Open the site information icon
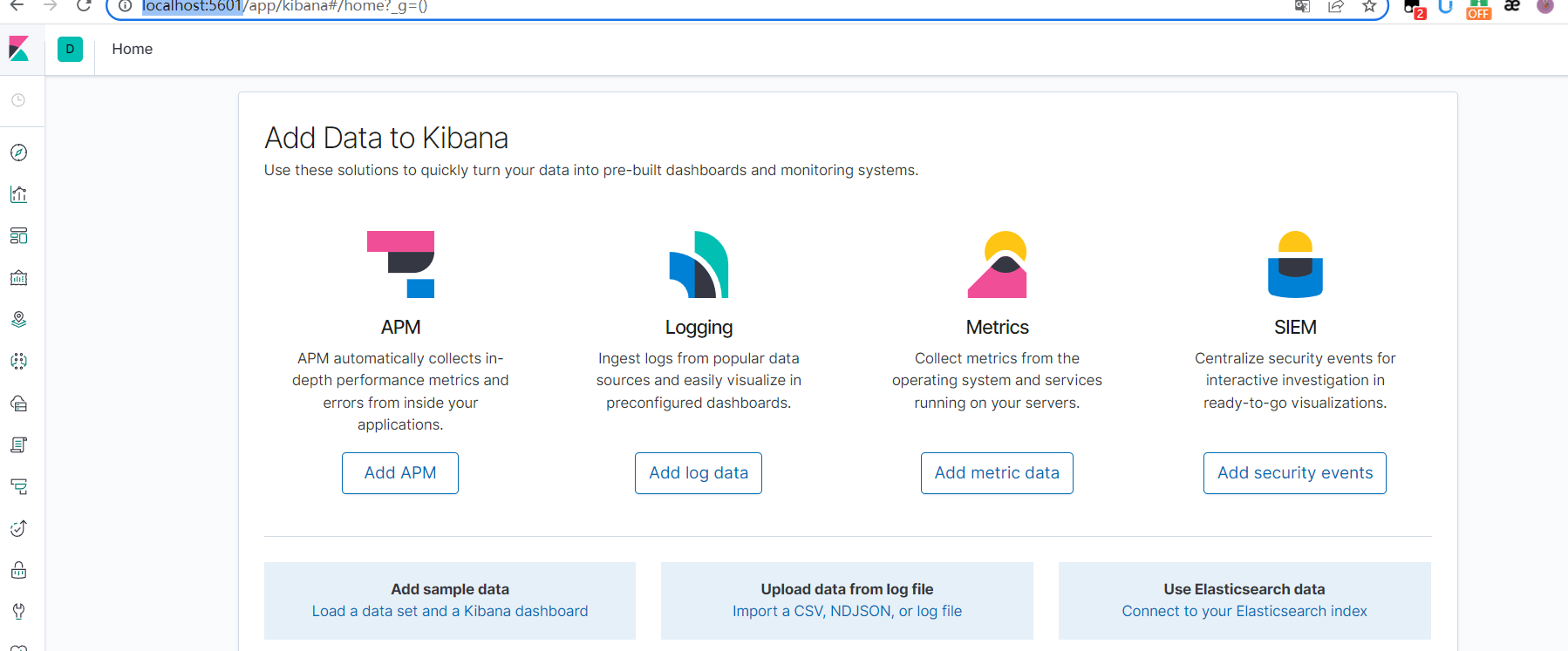The image size is (1568, 651). [125, 6]
